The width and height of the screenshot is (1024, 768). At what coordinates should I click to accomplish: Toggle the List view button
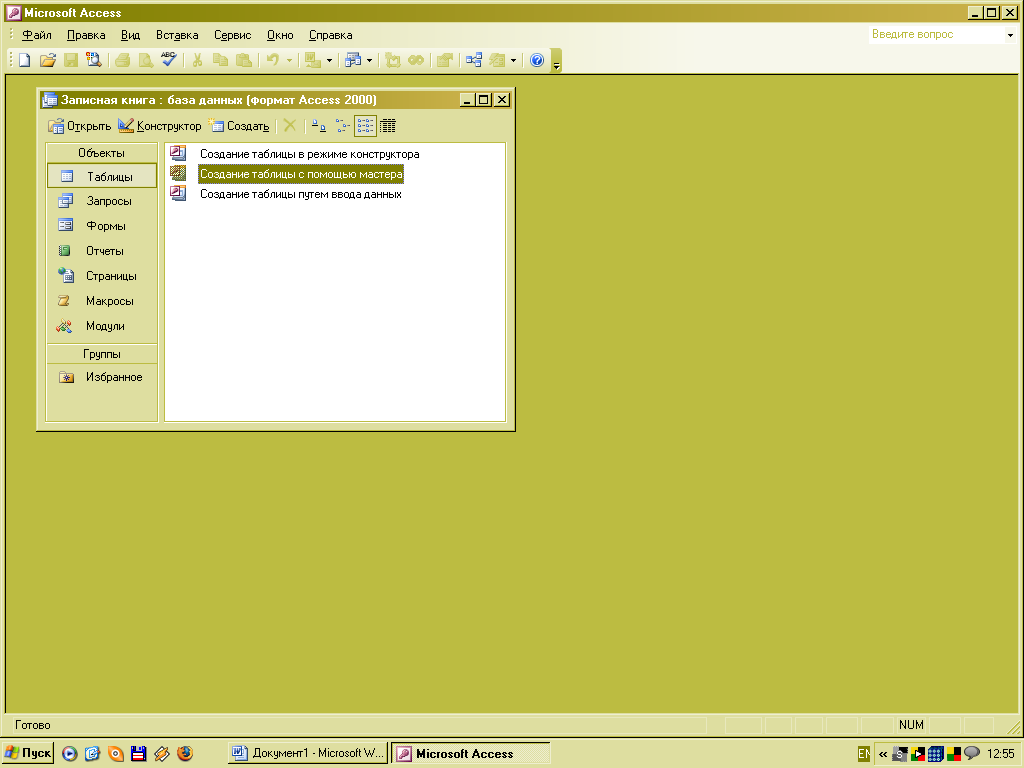tap(365, 126)
